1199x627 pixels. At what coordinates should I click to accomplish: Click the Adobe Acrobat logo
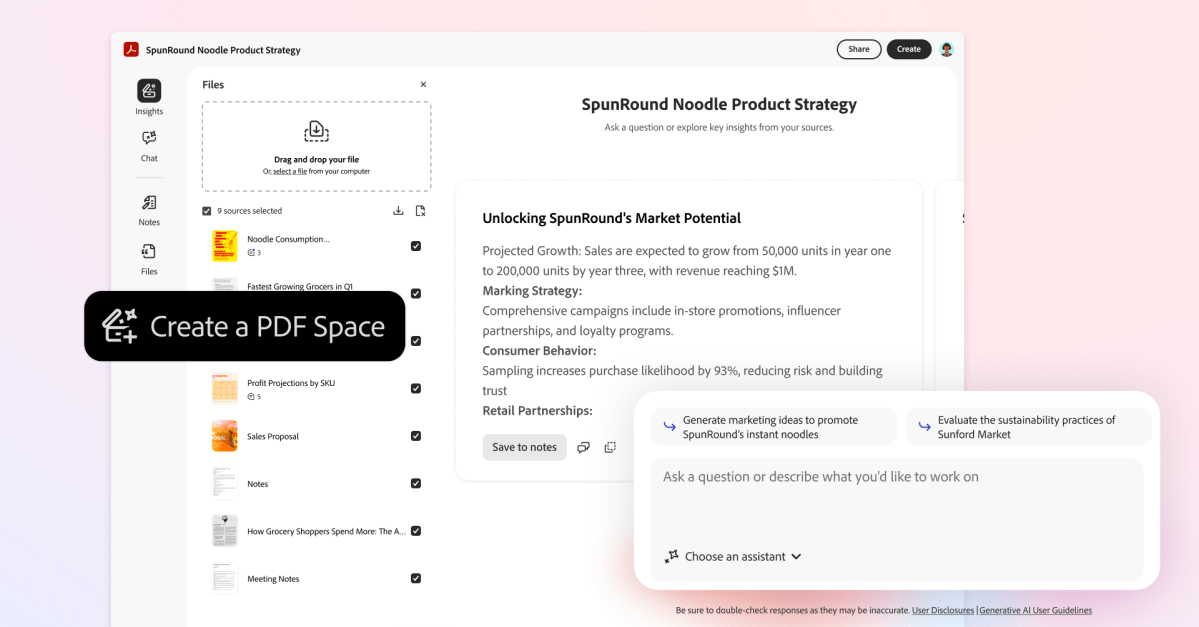(x=131, y=49)
